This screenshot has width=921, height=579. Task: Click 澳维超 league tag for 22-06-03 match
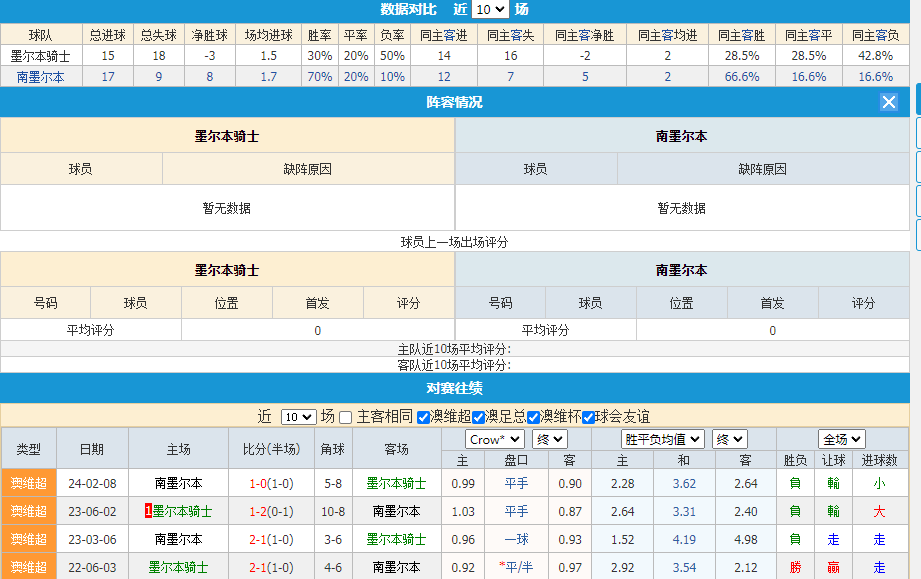click(28, 567)
